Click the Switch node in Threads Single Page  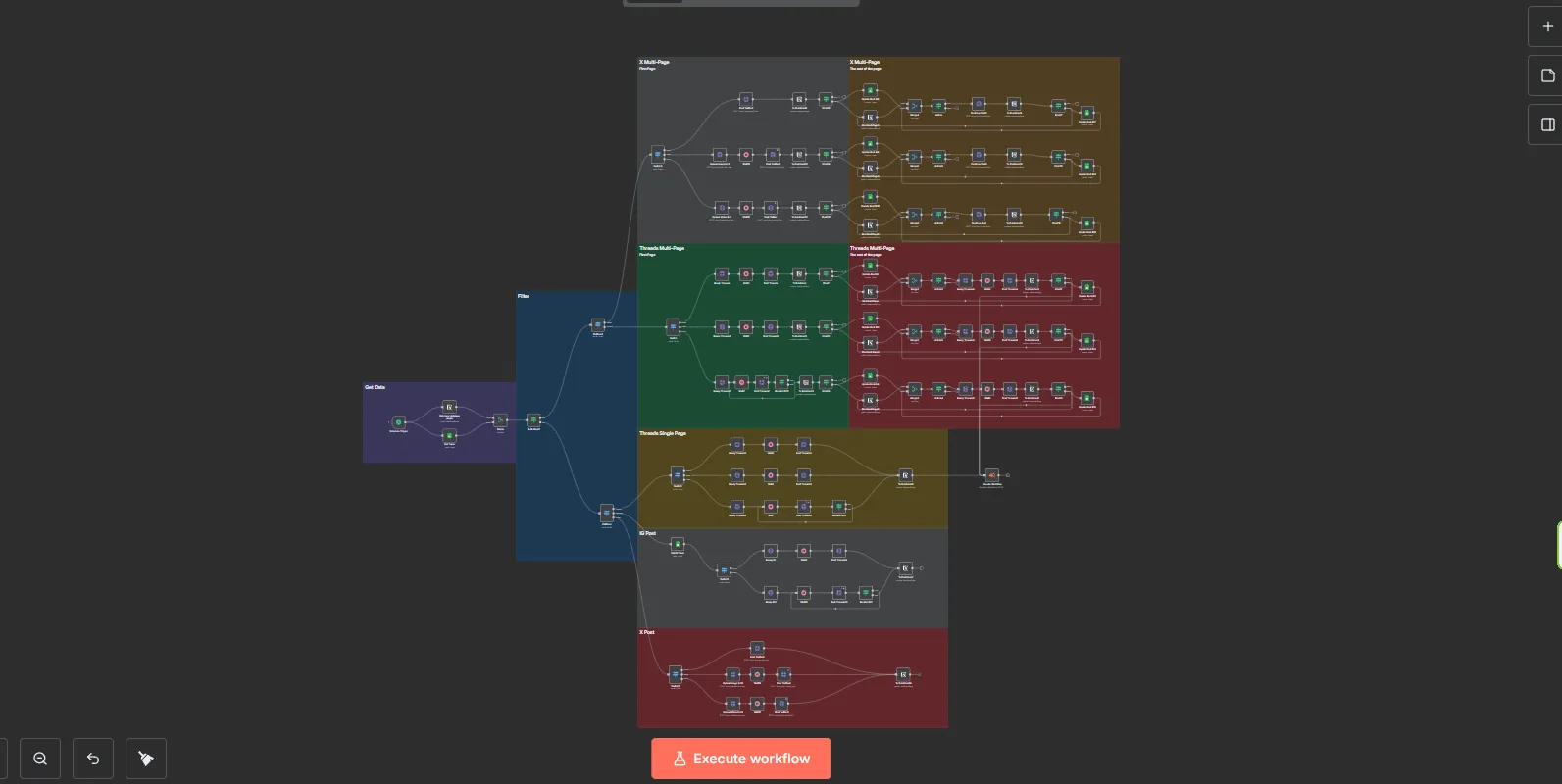point(677,475)
